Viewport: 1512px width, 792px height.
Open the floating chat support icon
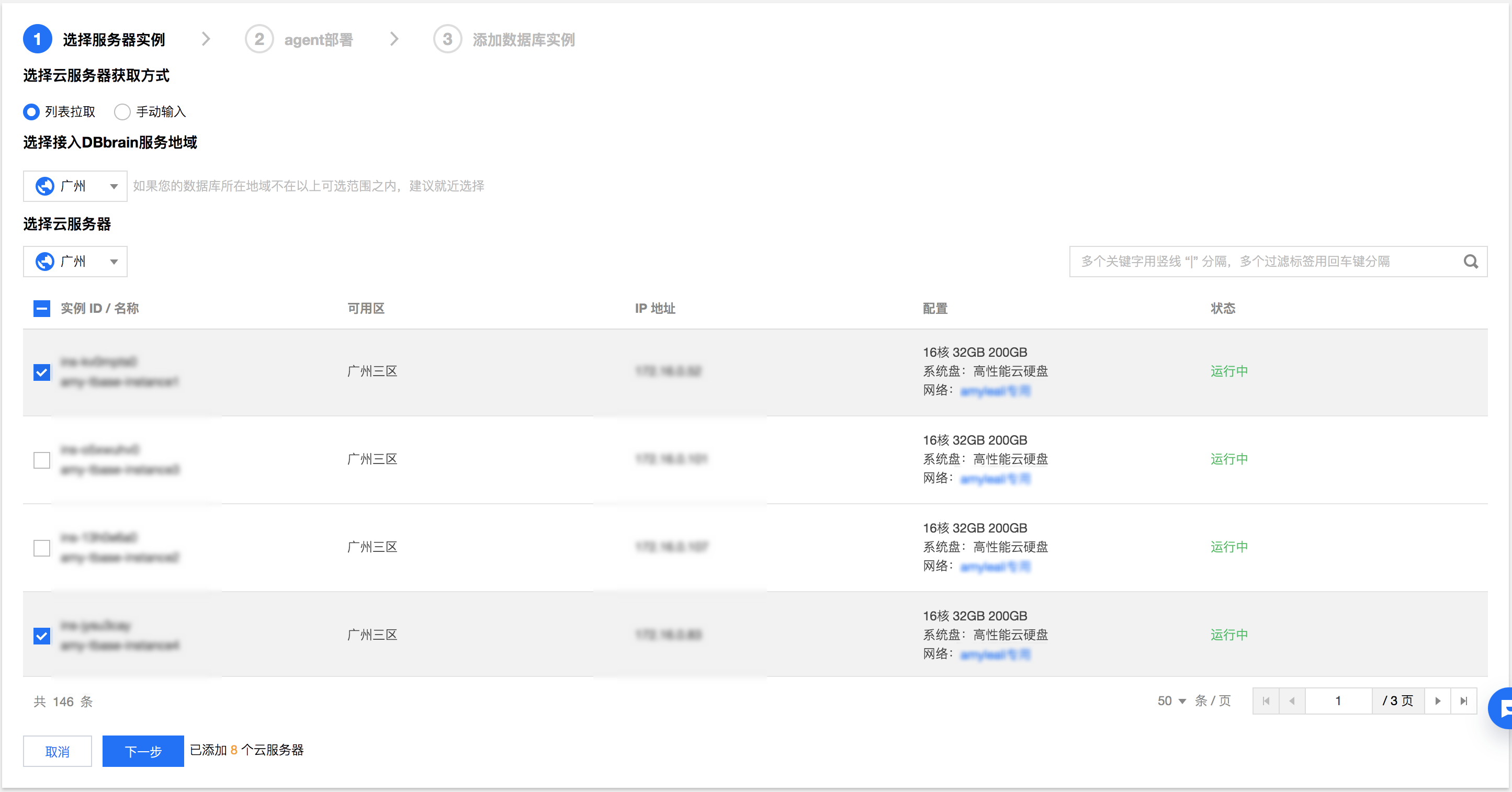[1502, 709]
